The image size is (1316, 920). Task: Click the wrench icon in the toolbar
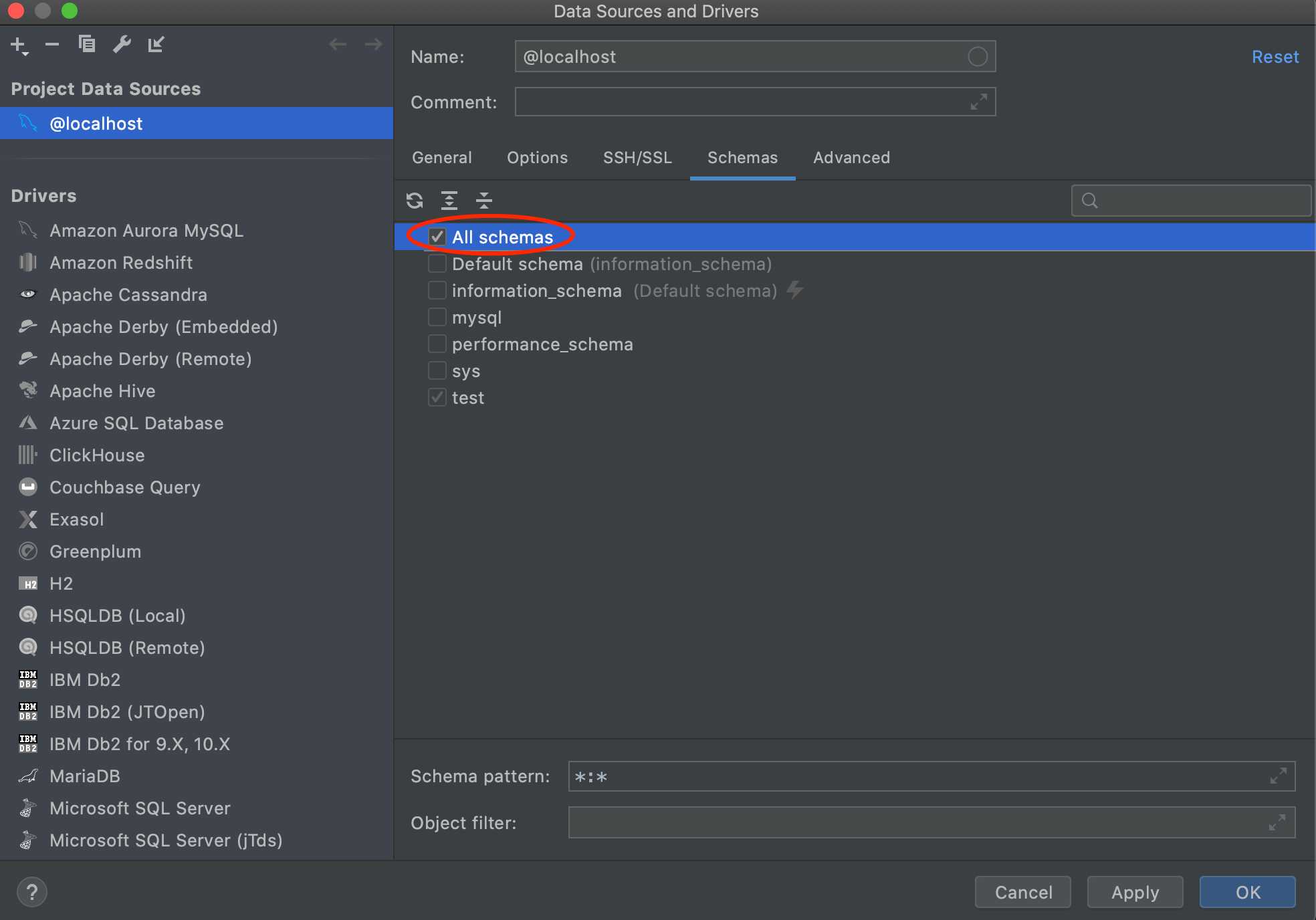(122, 45)
